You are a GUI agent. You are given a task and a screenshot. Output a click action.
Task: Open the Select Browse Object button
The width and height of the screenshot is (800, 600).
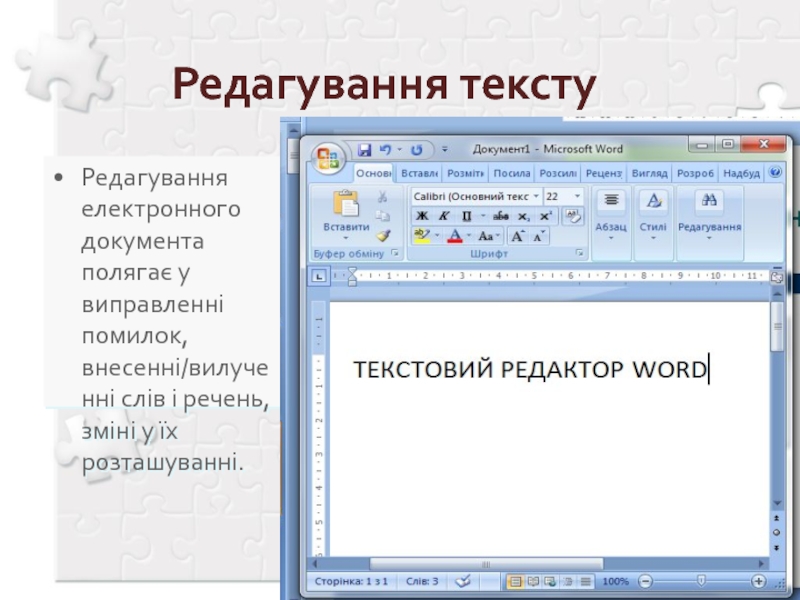pos(777,532)
